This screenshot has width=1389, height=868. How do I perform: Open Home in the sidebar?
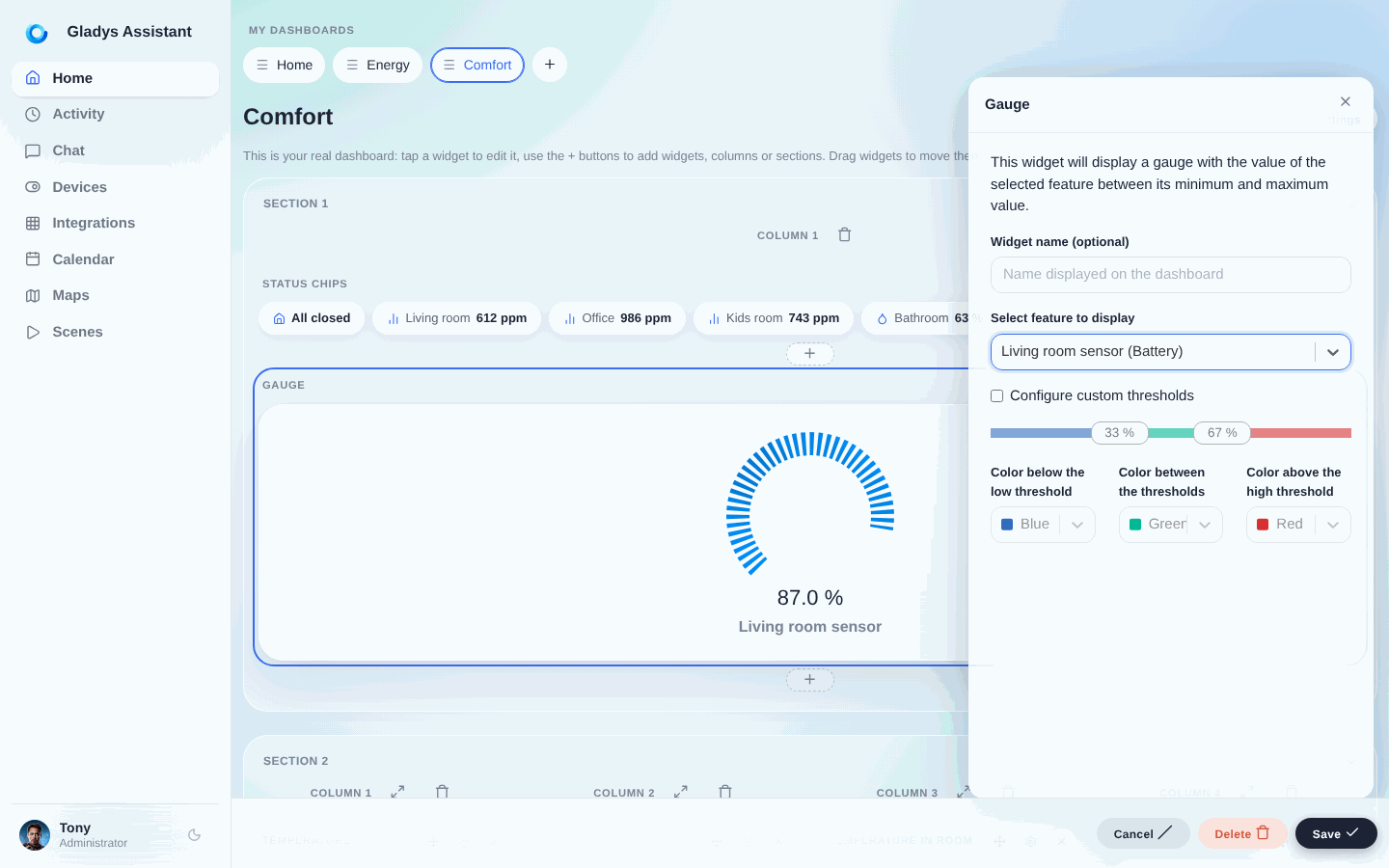click(x=115, y=78)
